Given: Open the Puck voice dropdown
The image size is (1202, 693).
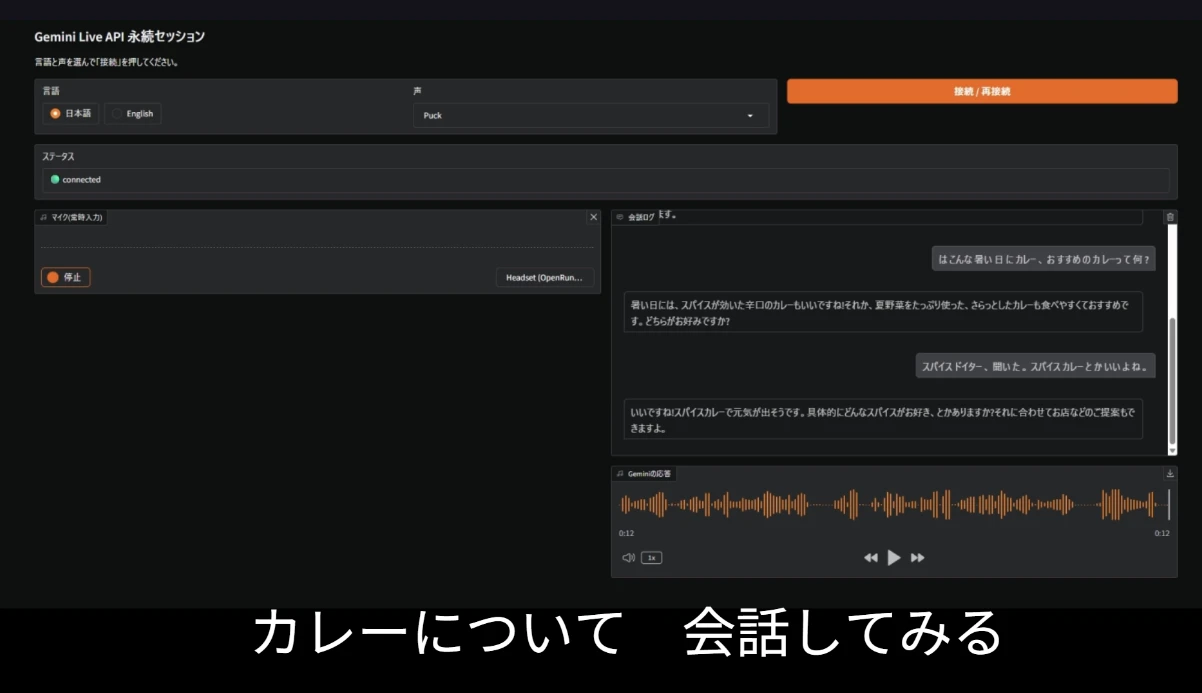Looking at the screenshot, I should pyautogui.click(x=591, y=115).
